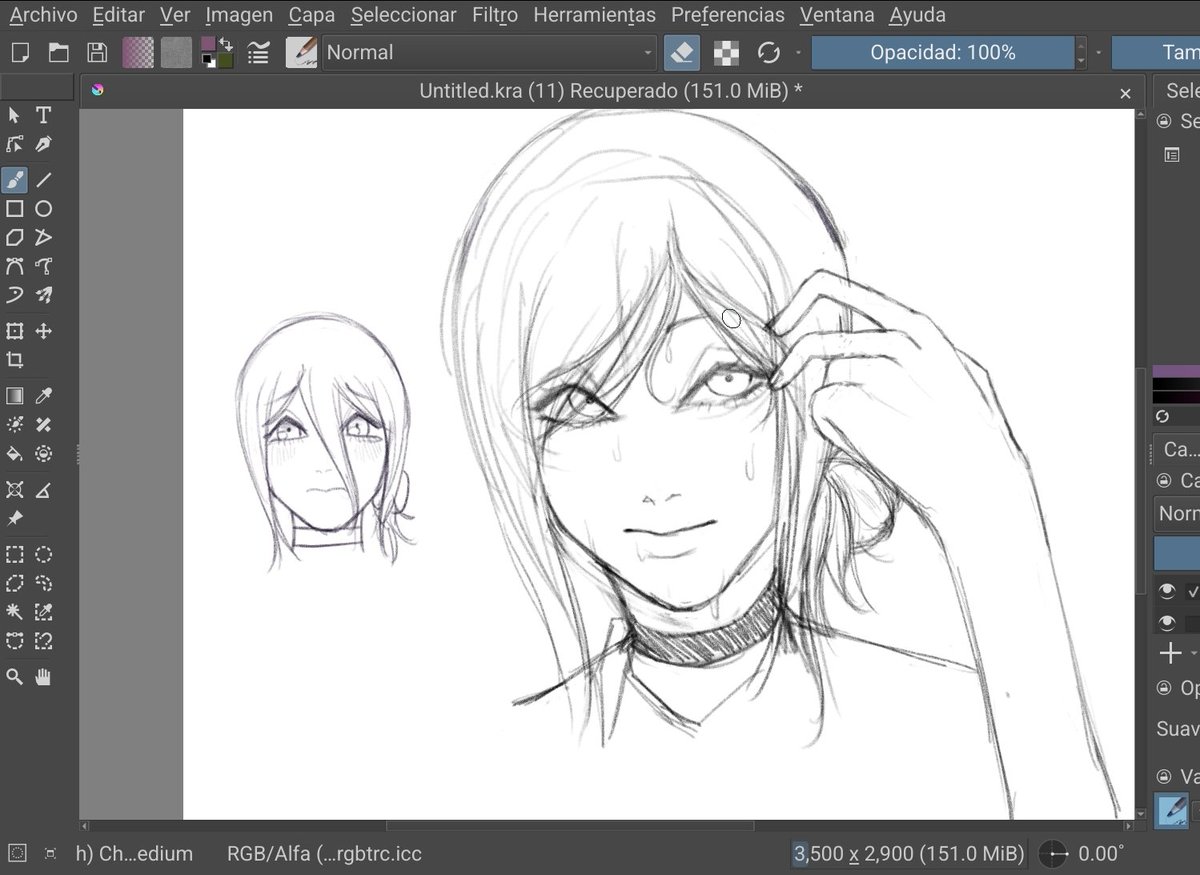Open the Normal blending mode dropdown
This screenshot has height=875, width=1200.
489,53
